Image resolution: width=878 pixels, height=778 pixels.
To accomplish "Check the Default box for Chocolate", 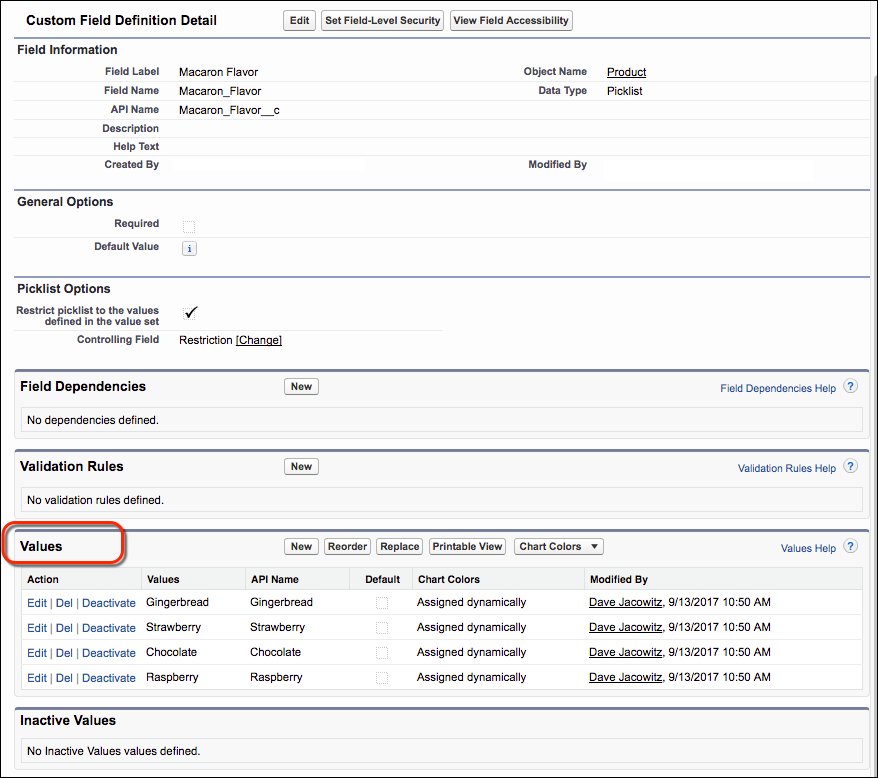I will click(381, 653).
